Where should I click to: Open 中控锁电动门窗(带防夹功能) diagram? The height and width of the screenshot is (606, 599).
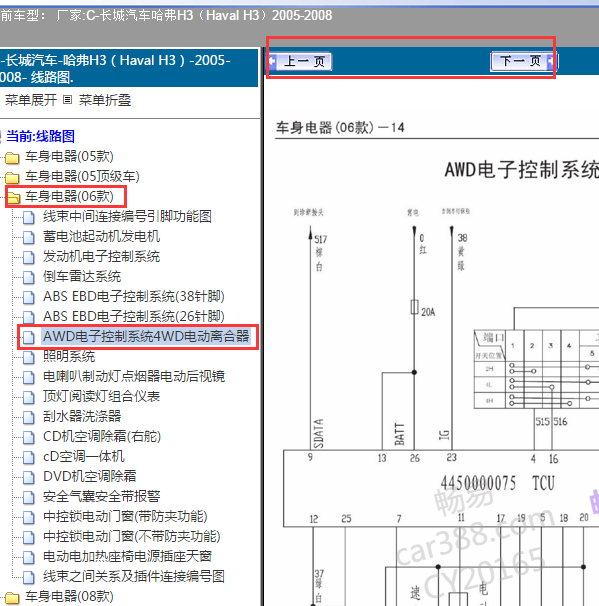coord(125,516)
